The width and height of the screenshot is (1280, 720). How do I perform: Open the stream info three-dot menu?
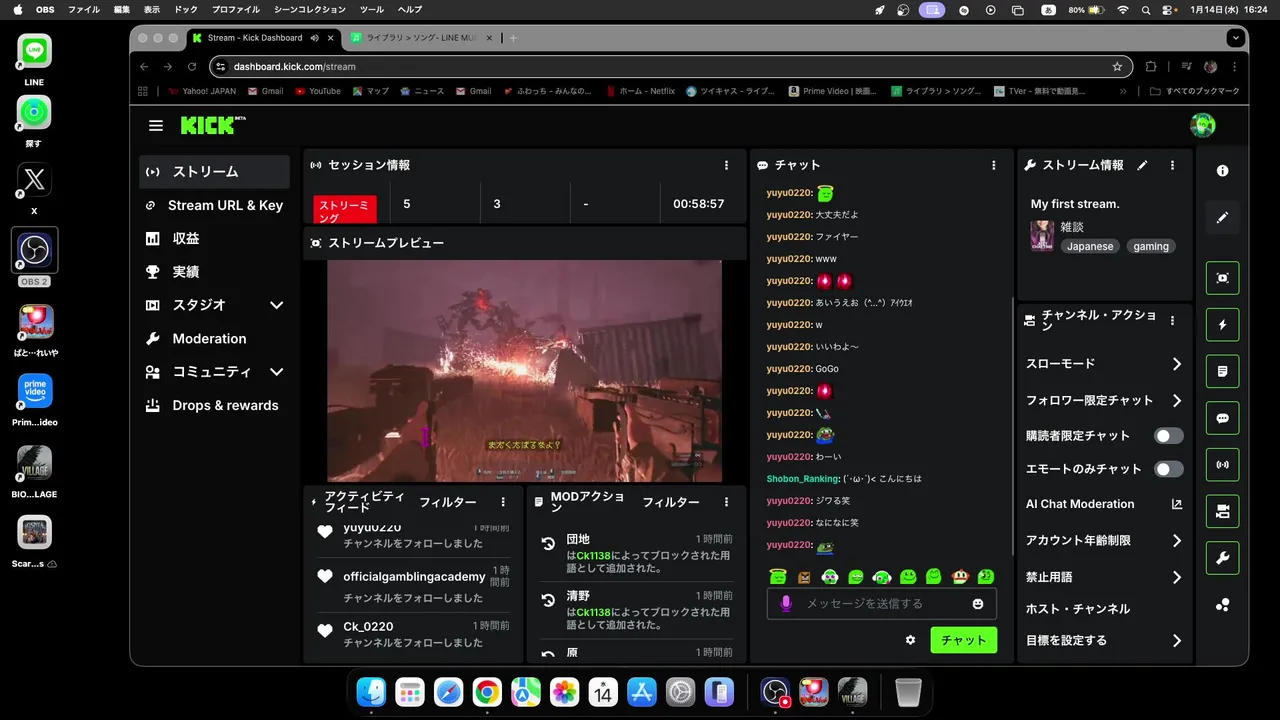click(1173, 165)
